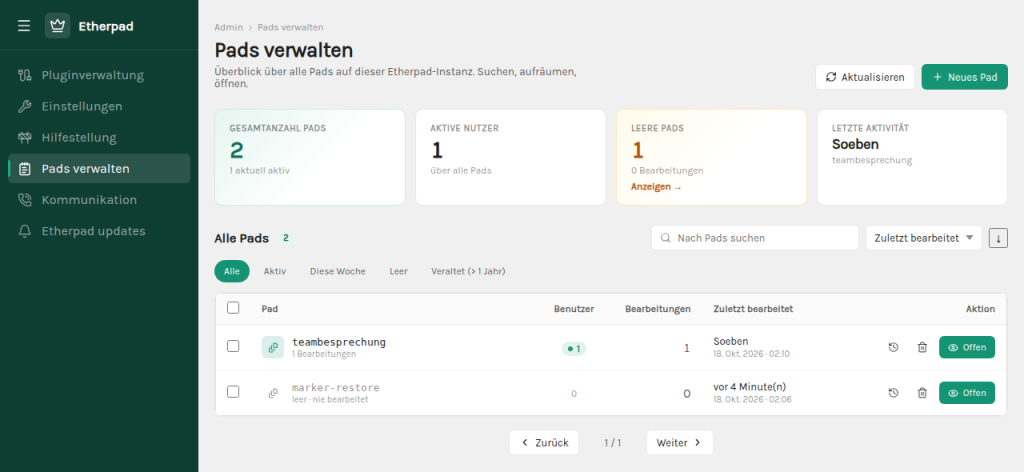The height and width of the screenshot is (472, 1024).
Task: Click the Etherpad crown logo
Action: [x=57, y=26]
